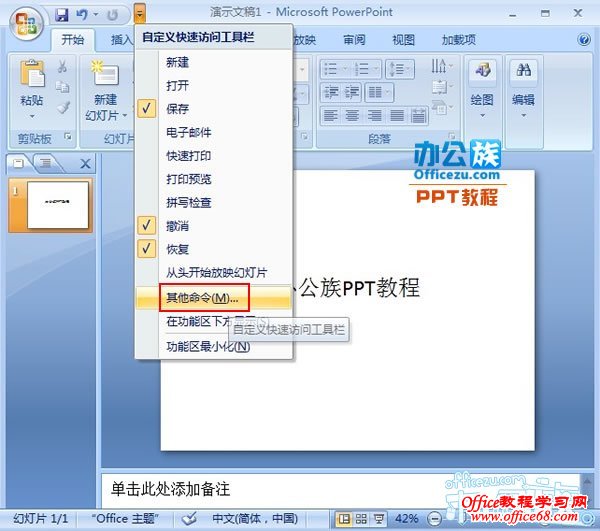Open the Office button menu
Viewport: 600px width, 531px height.
click(x=26, y=24)
